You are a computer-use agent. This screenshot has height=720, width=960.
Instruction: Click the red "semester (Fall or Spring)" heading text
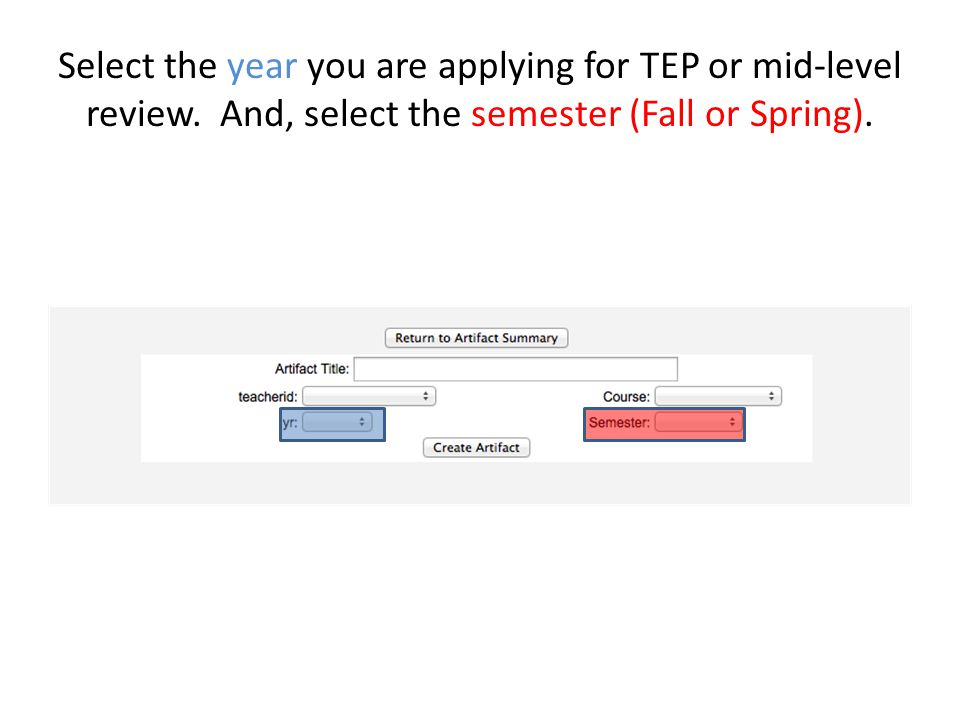pos(667,114)
